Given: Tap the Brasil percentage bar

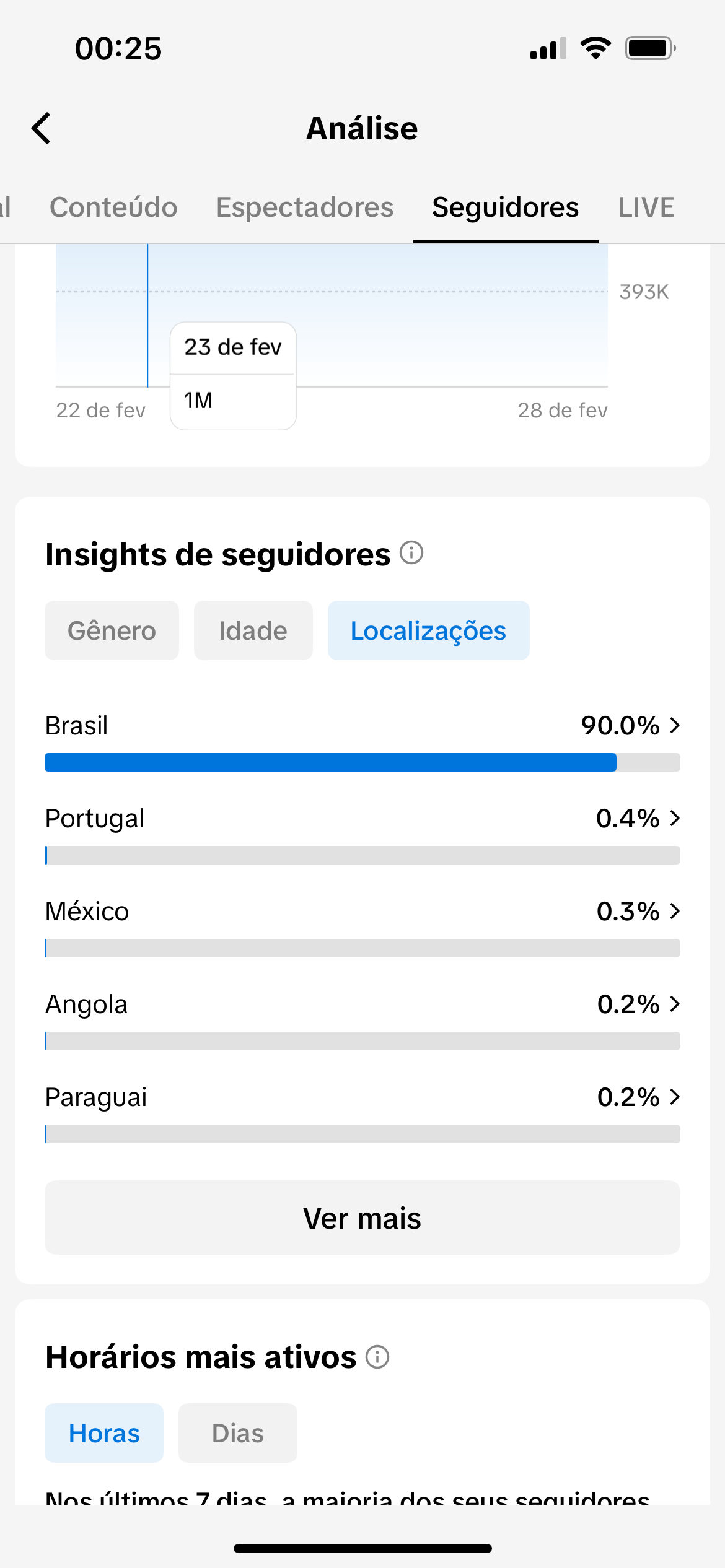Looking at the screenshot, I should coord(362,762).
